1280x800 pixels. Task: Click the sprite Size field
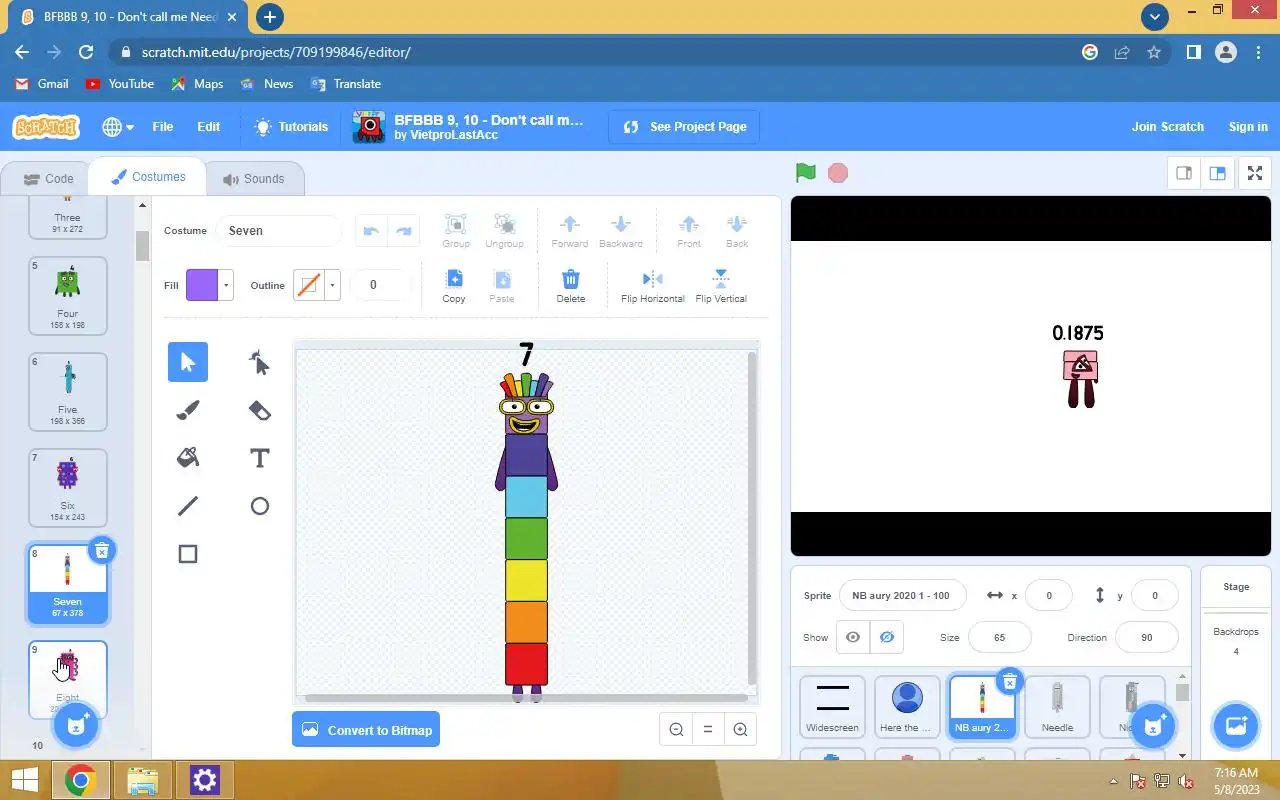[x=999, y=637]
